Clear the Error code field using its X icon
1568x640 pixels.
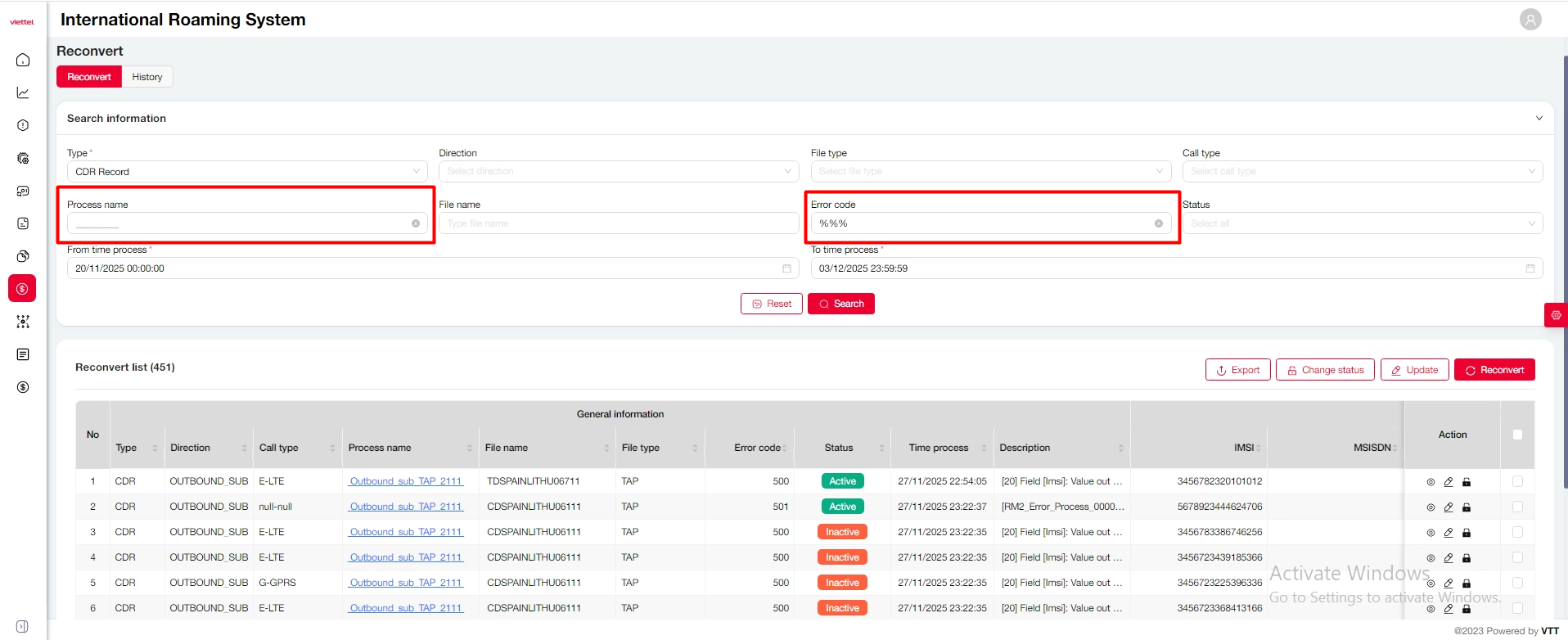pos(1158,223)
